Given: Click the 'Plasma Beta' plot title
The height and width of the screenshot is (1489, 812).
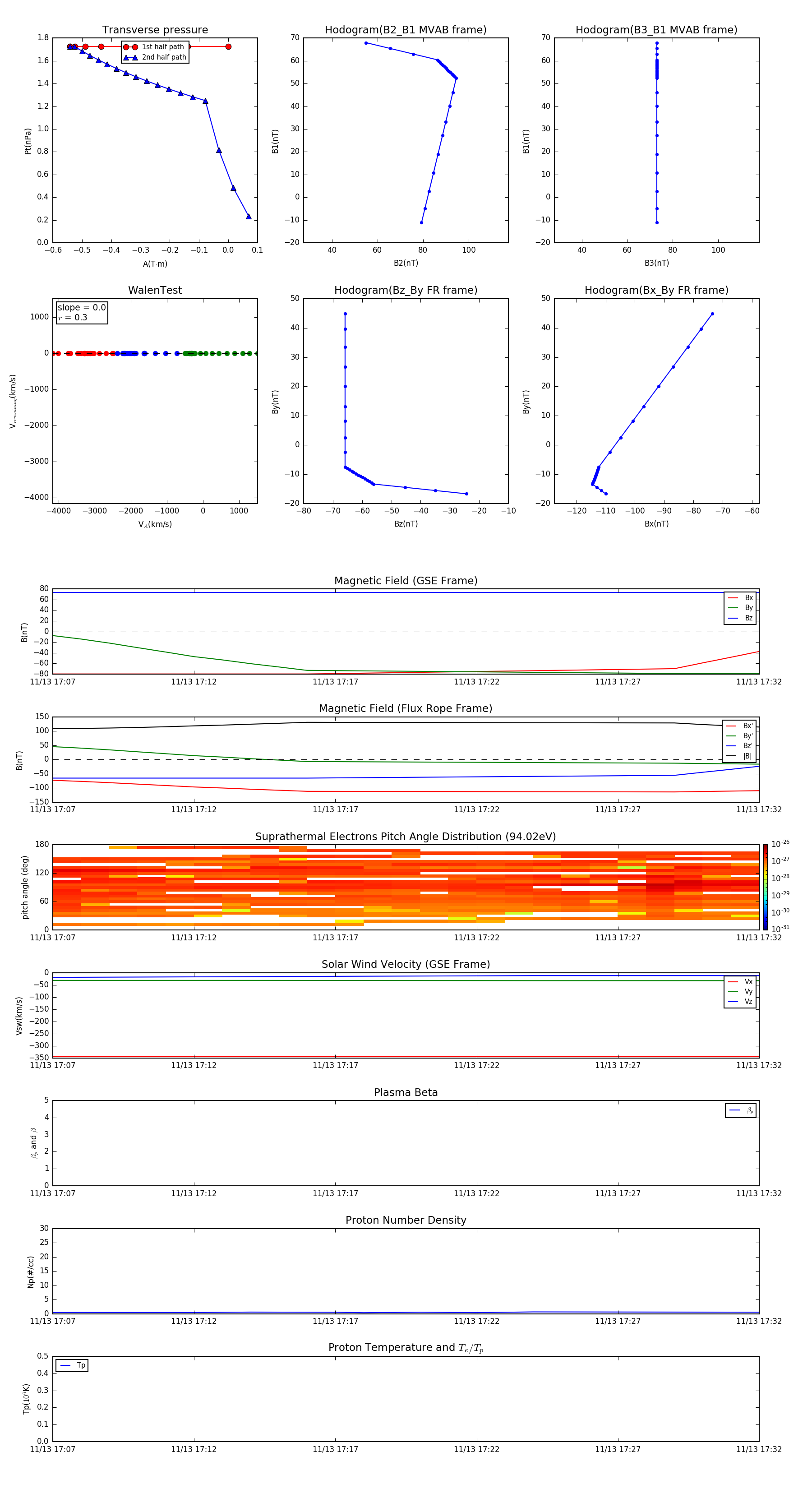Looking at the screenshot, I should [x=406, y=1093].
